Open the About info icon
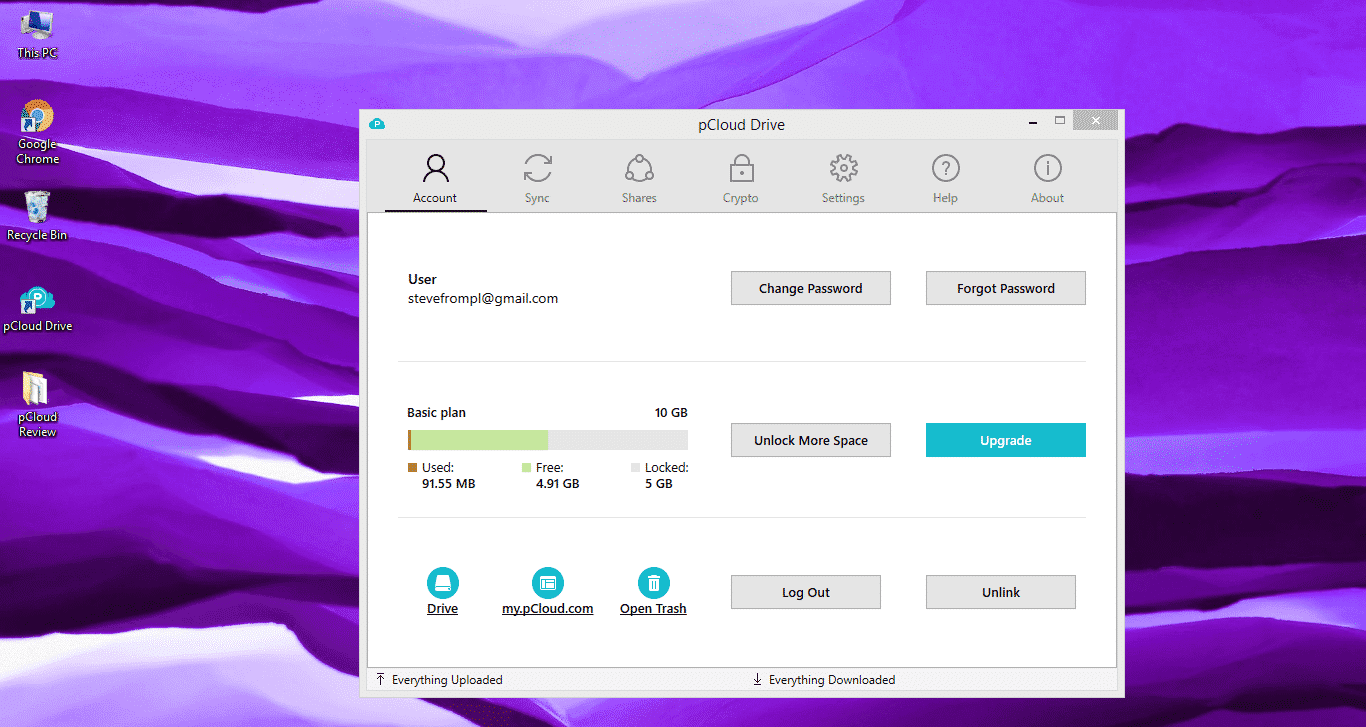The height and width of the screenshot is (727, 1366). click(1047, 167)
